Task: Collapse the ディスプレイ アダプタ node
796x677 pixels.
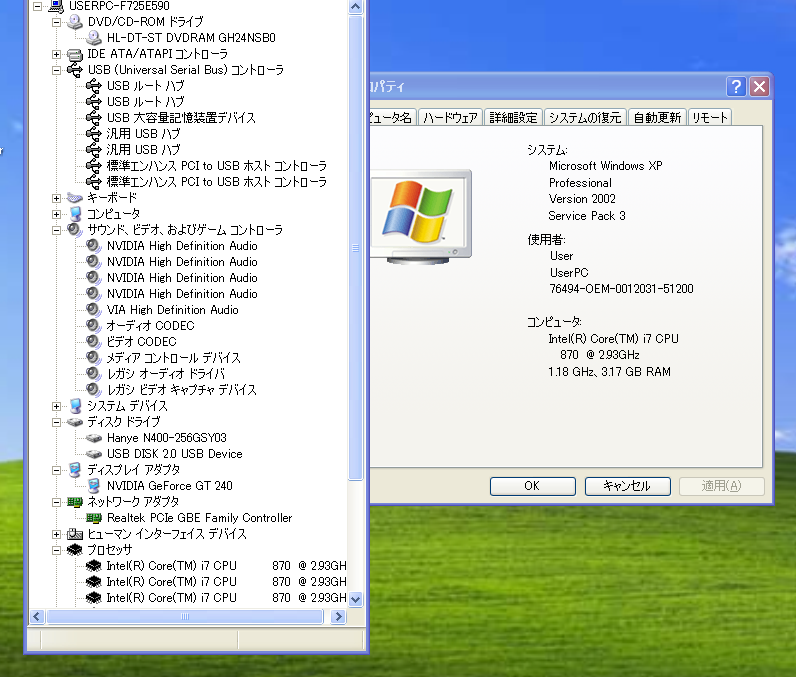Action: [56, 470]
